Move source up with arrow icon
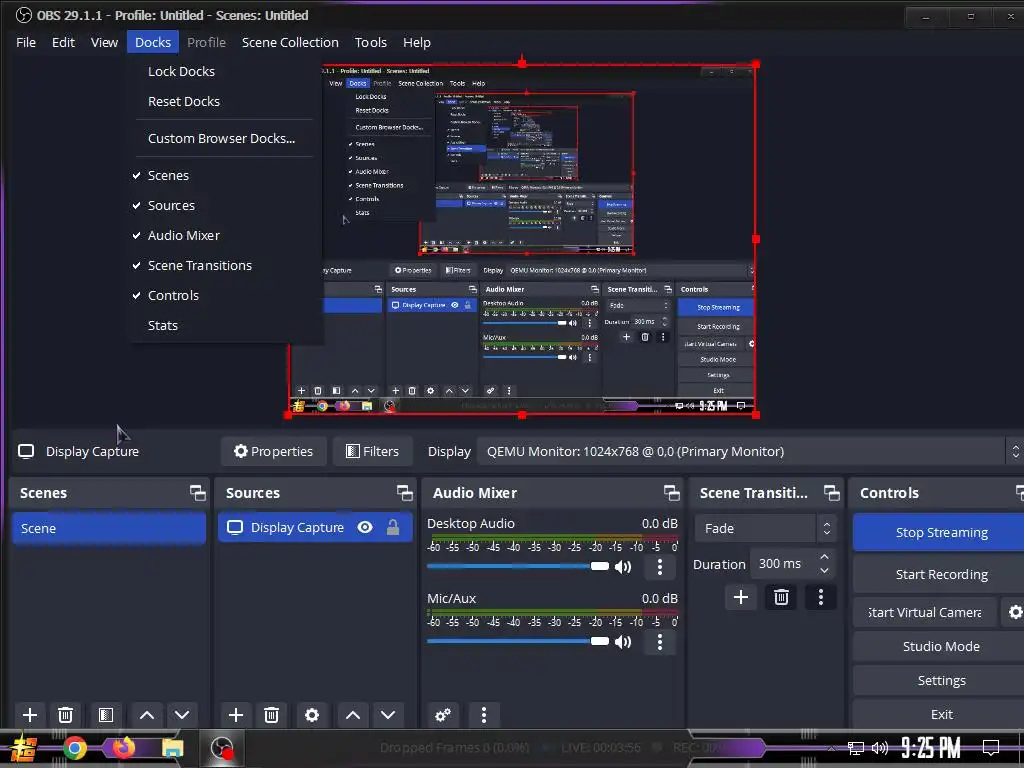This screenshot has width=1024, height=768. [353, 714]
